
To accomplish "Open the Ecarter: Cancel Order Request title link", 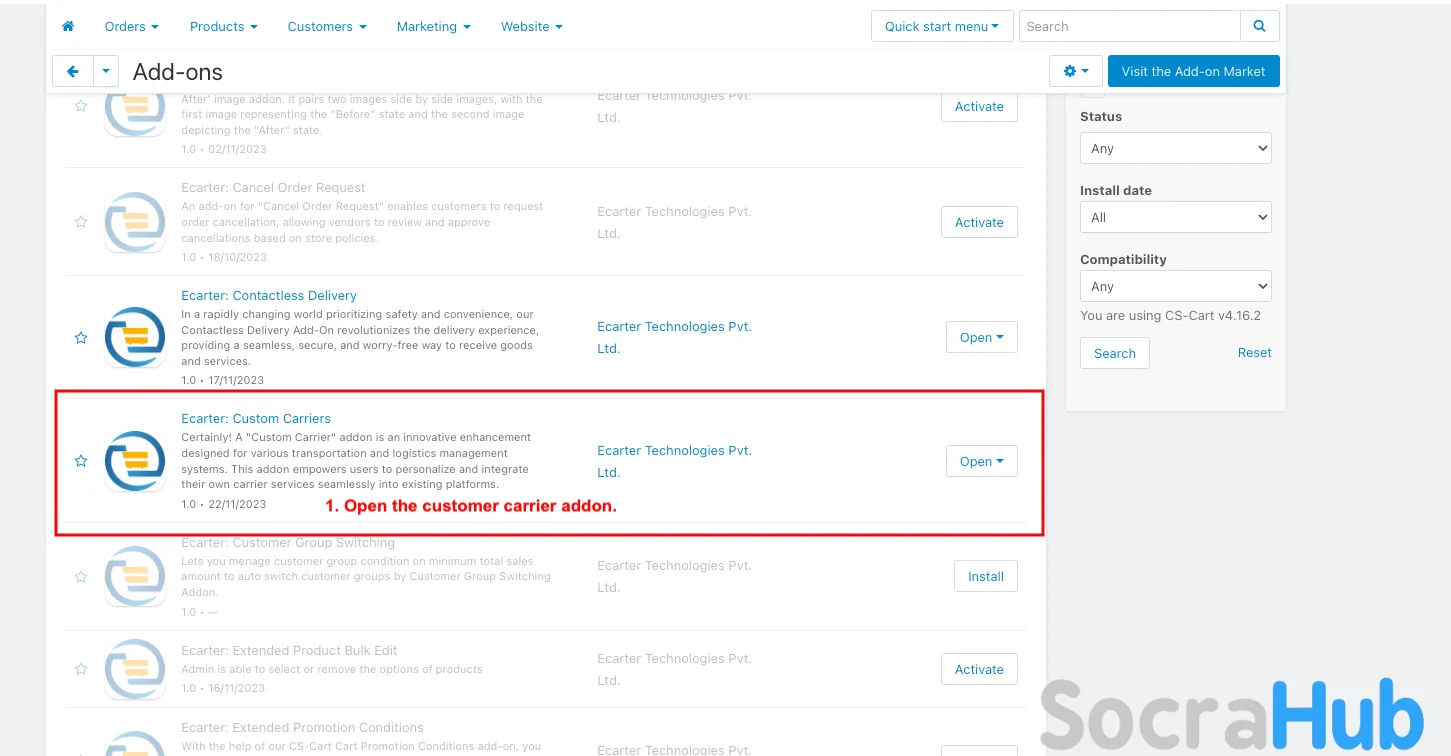I will (273, 187).
